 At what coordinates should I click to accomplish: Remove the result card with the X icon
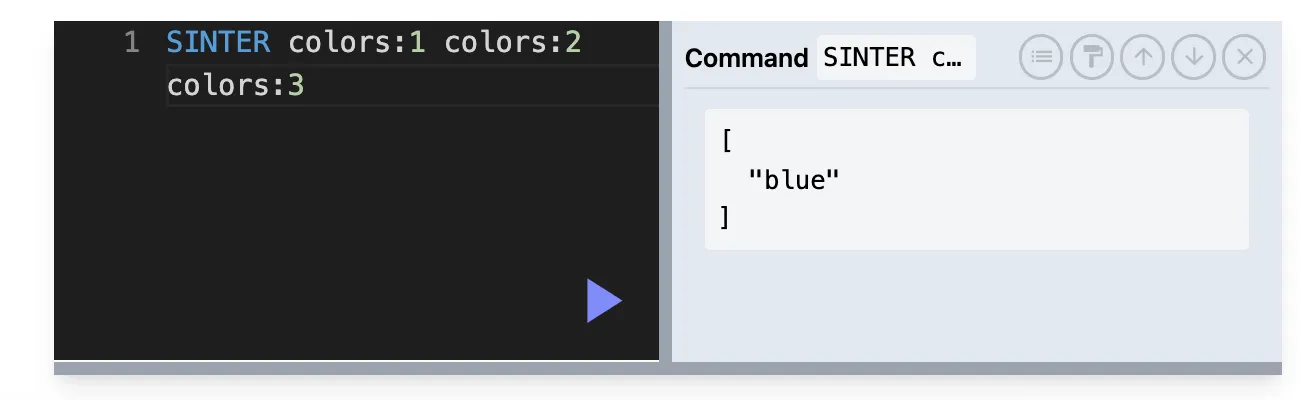(1245, 57)
